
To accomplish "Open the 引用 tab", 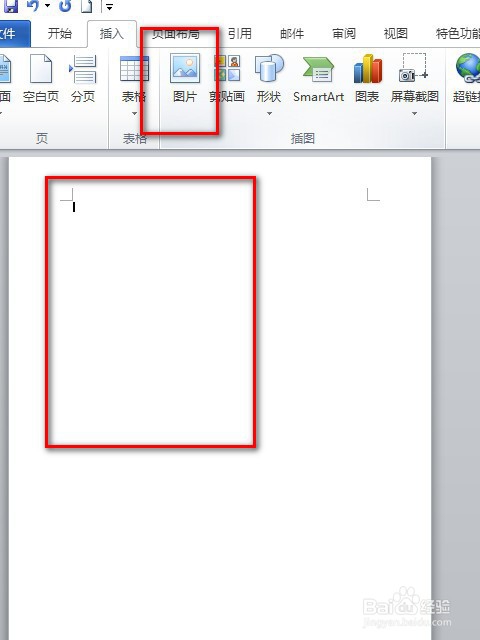I will [x=240, y=33].
